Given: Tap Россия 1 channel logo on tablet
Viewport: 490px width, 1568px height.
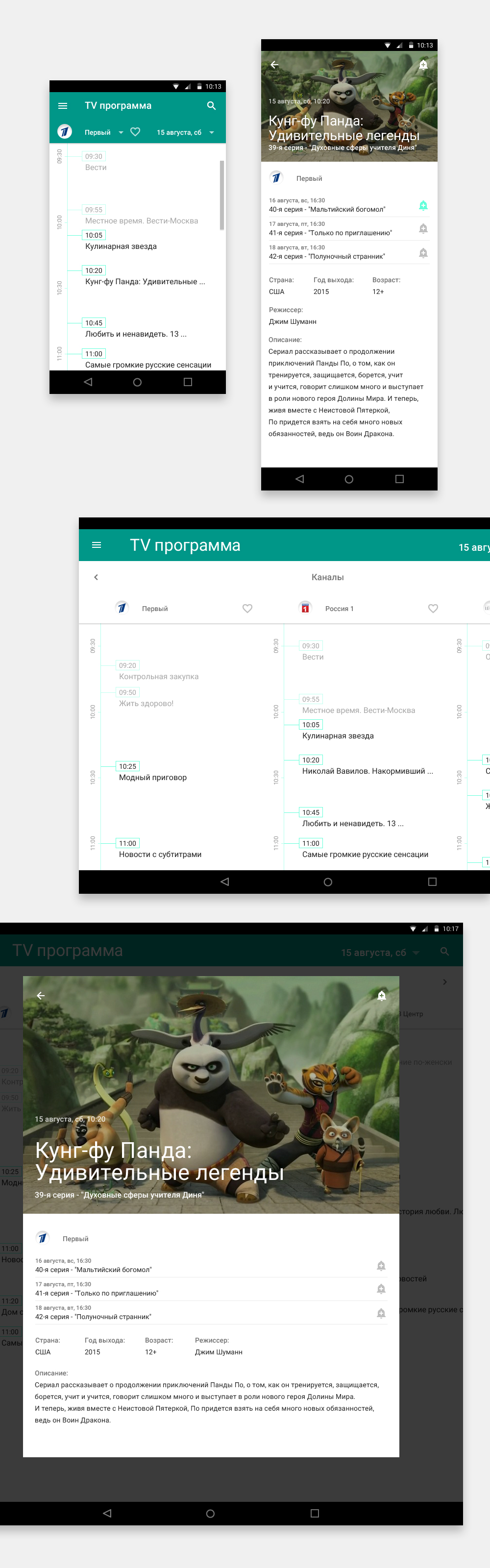Looking at the screenshot, I should pos(306,608).
